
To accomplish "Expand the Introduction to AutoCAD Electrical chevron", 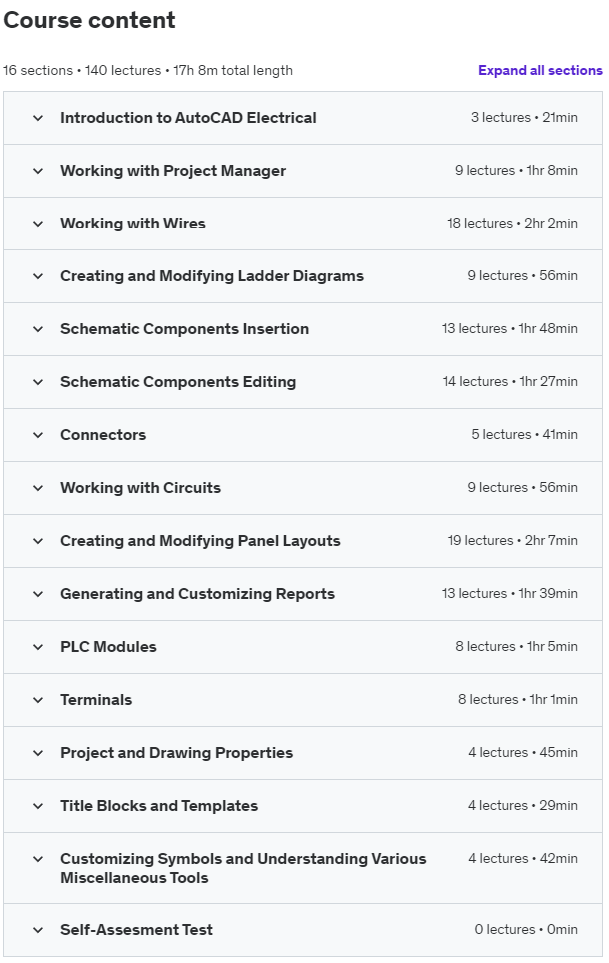I will point(38,118).
